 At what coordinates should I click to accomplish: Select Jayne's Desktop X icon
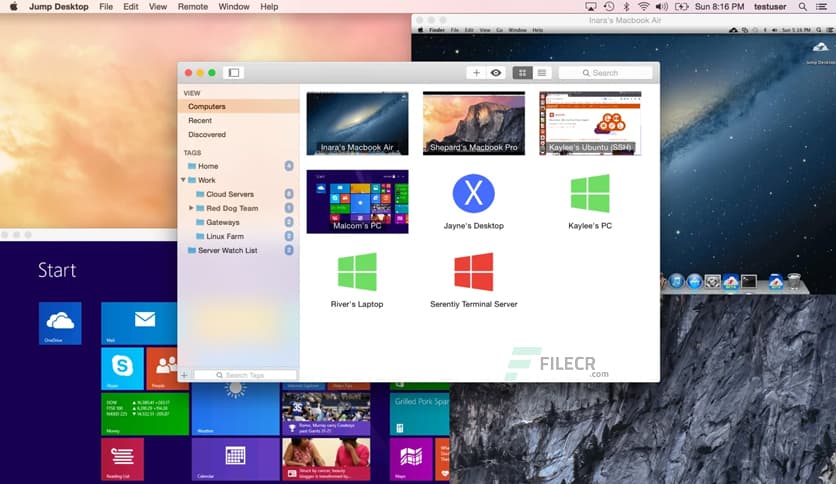pyautogui.click(x=473, y=193)
